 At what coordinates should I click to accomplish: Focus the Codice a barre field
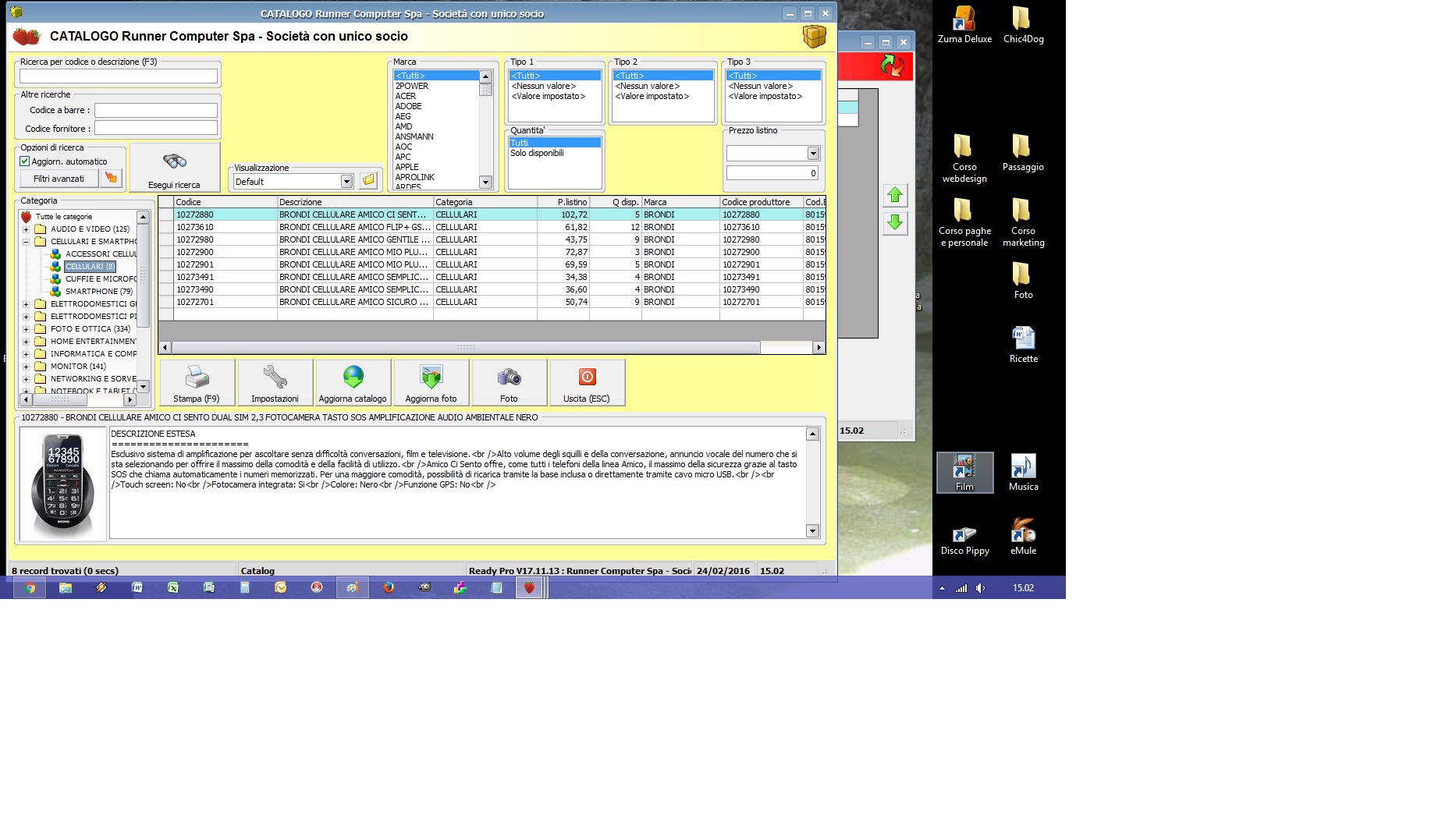point(156,110)
